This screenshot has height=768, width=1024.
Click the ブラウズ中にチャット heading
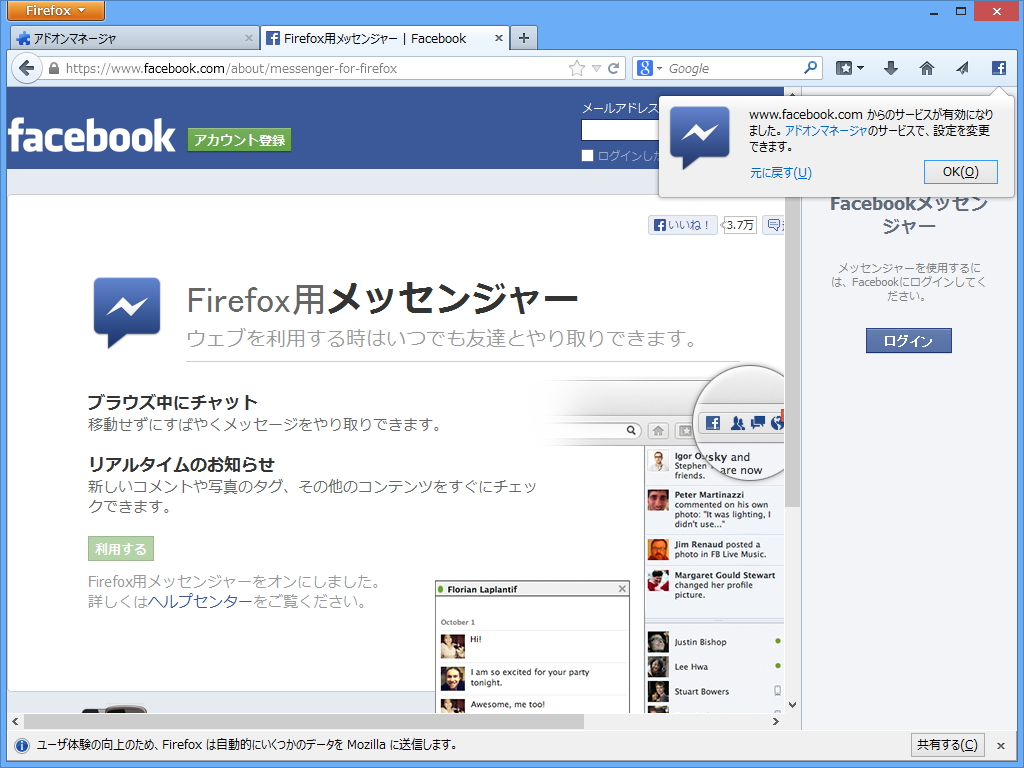pyautogui.click(x=172, y=402)
